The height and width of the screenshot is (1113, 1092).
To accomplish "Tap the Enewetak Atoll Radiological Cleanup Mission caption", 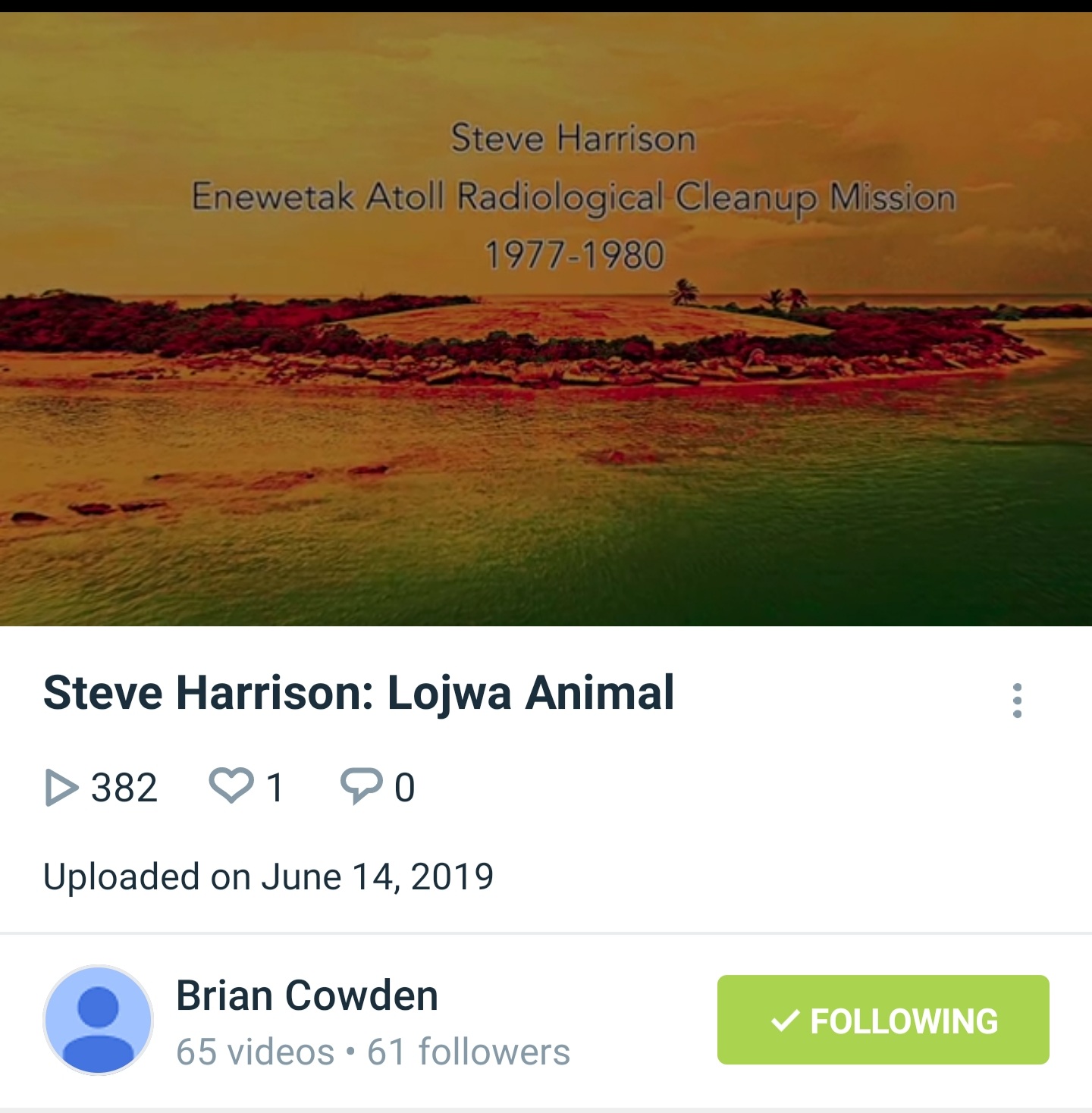I will pos(574,197).
